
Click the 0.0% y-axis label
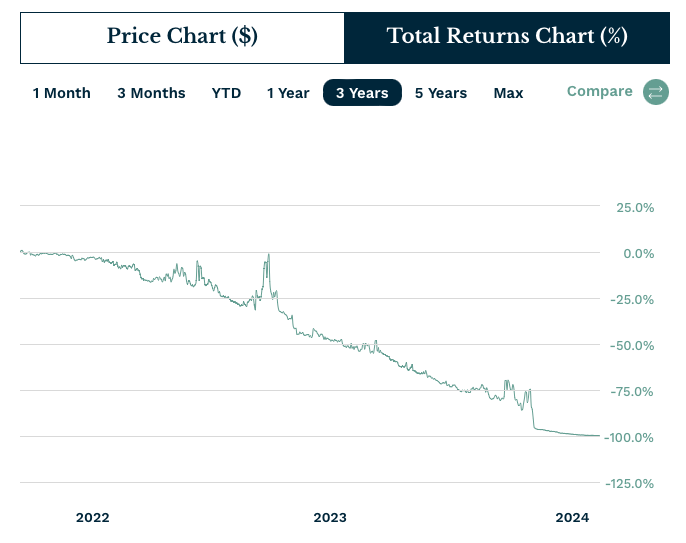click(639, 253)
